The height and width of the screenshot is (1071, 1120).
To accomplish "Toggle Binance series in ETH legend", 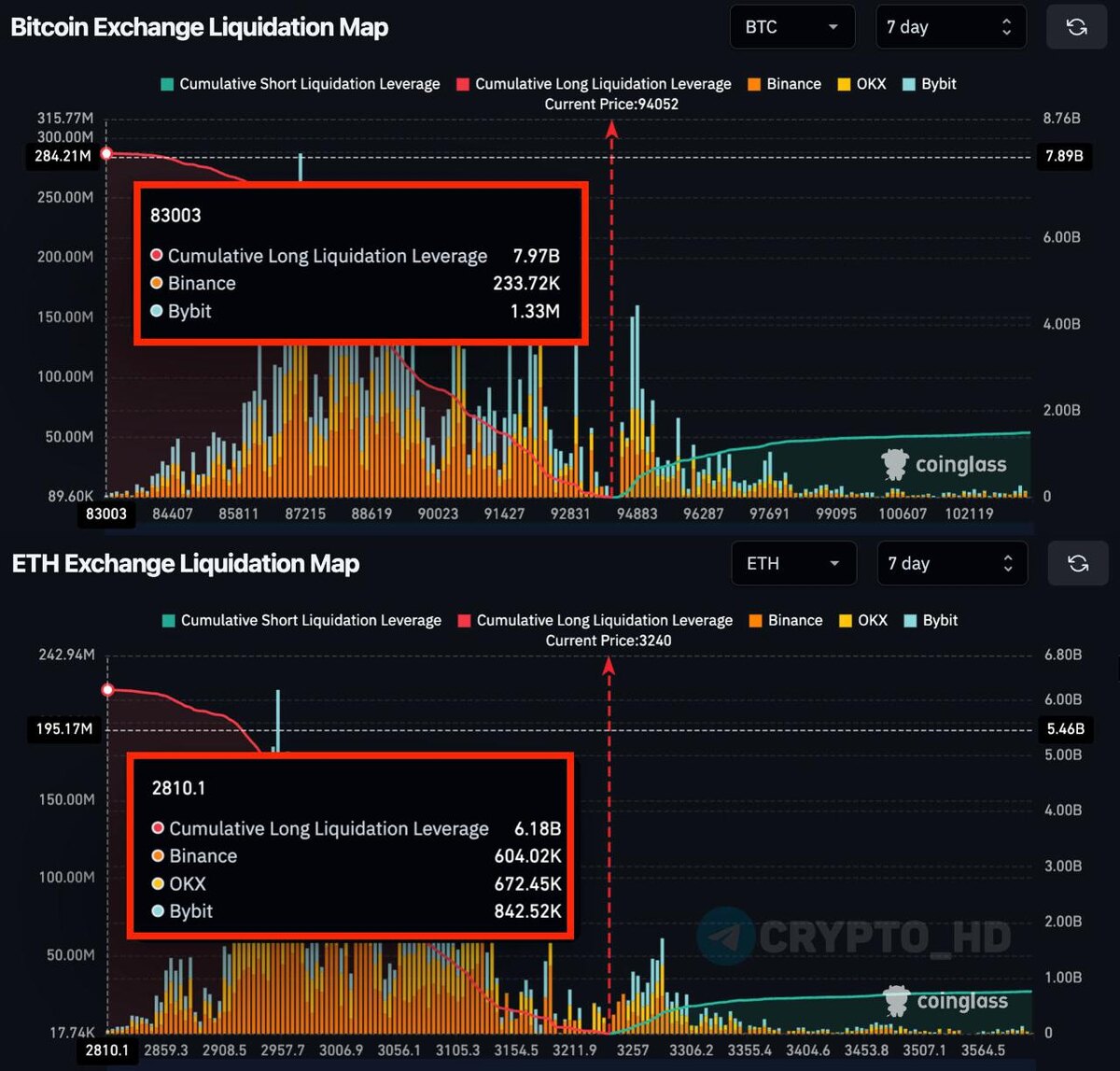I will pos(786,620).
